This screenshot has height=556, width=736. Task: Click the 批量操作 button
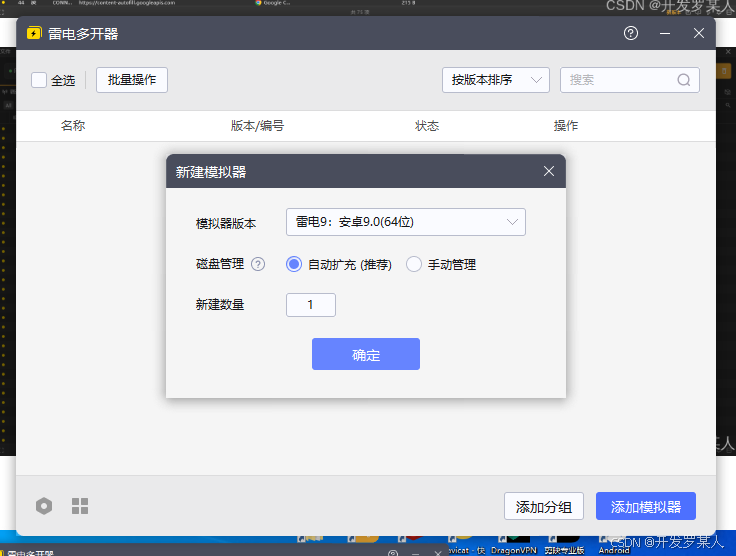coord(132,80)
